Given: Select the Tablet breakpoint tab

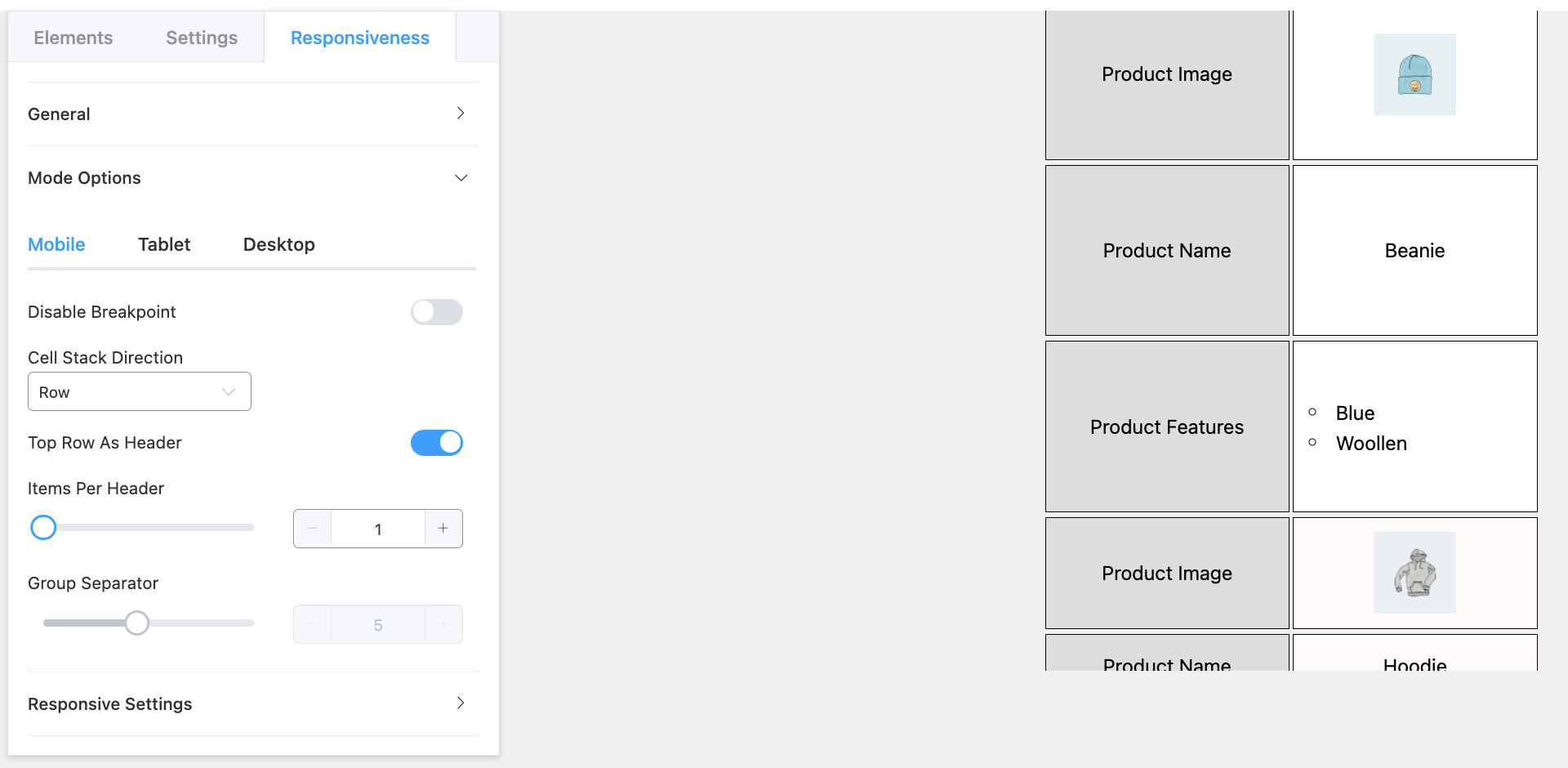Looking at the screenshot, I should [163, 243].
